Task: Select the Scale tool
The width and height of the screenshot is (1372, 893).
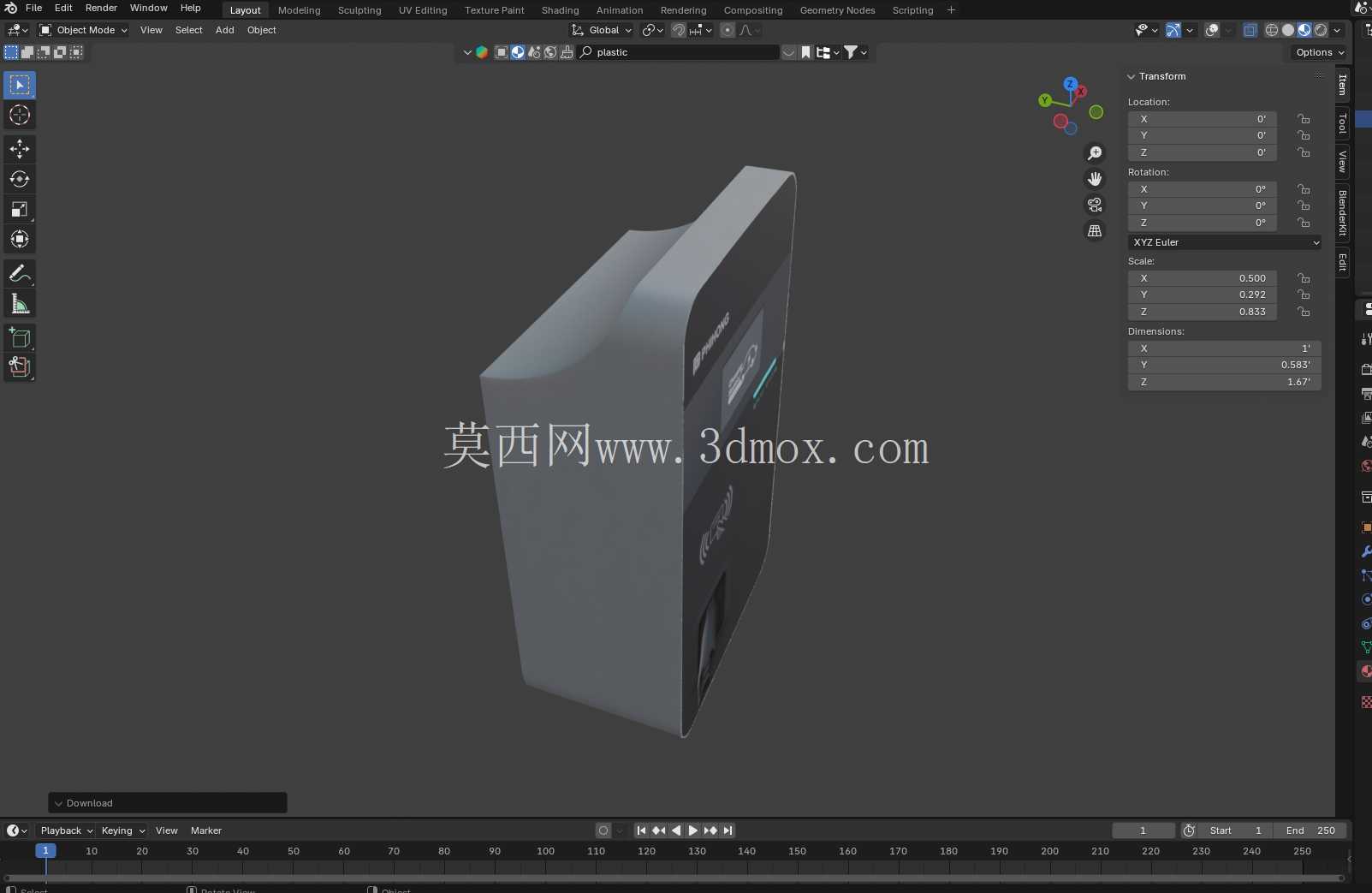Action: (x=20, y=209)
